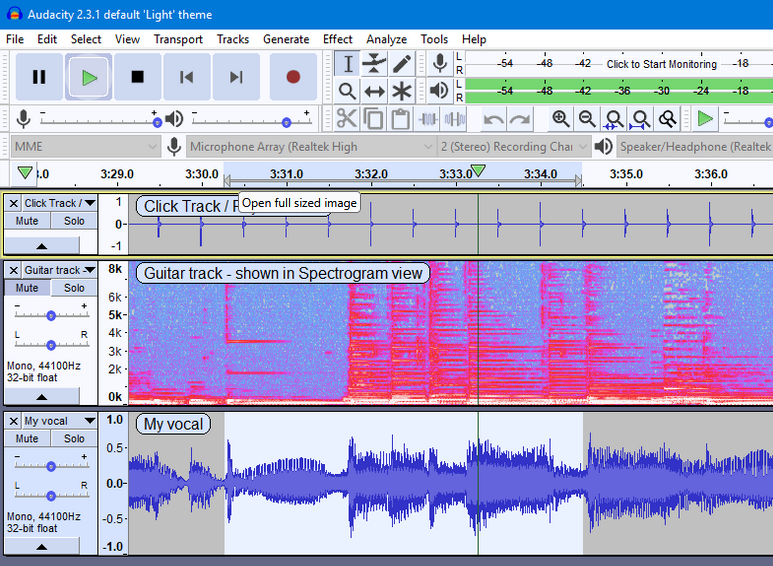Screen dimensions: 773x566
Task: Click the playback meter speaker icon
Action: click(439, 91)
